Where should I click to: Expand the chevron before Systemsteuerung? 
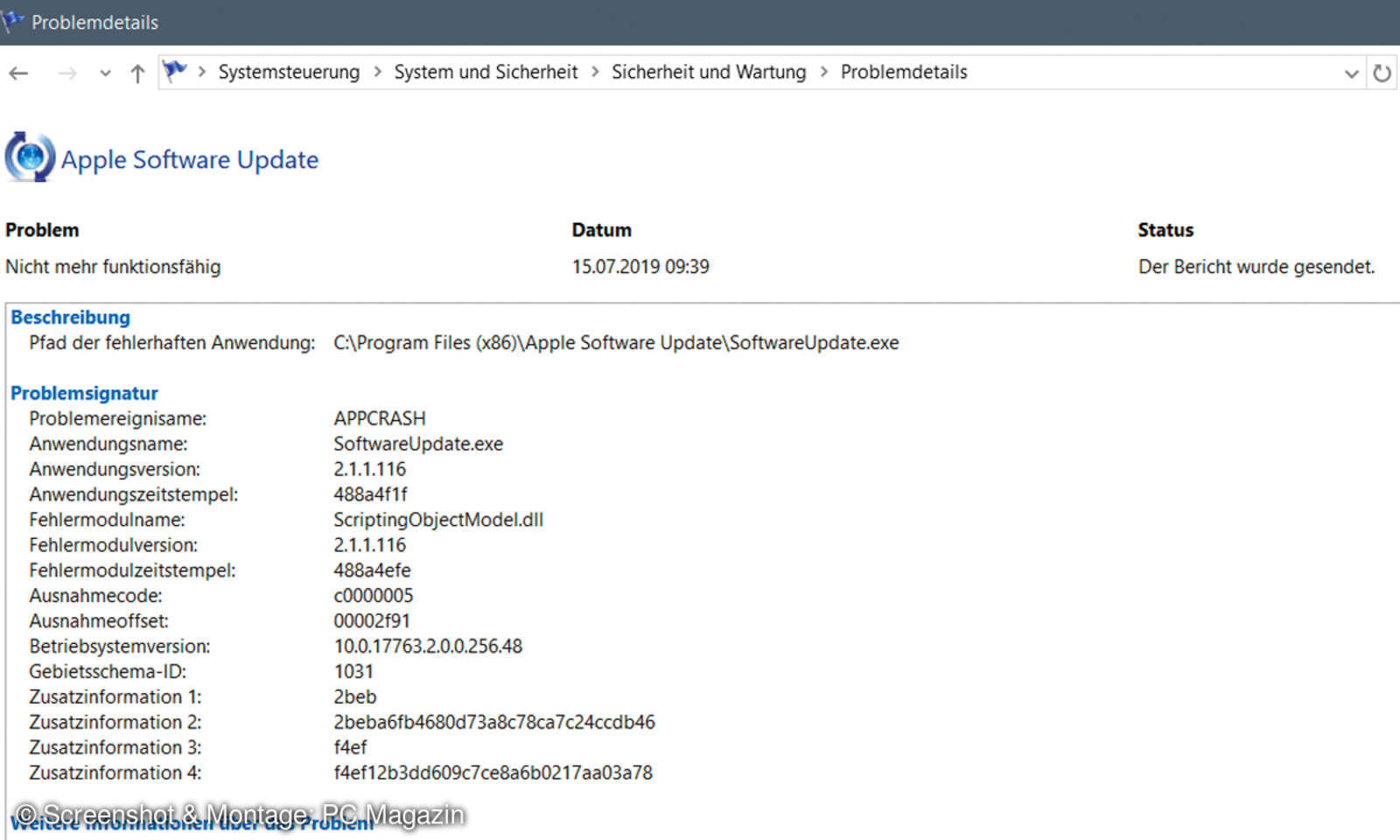tap(201, 72)
